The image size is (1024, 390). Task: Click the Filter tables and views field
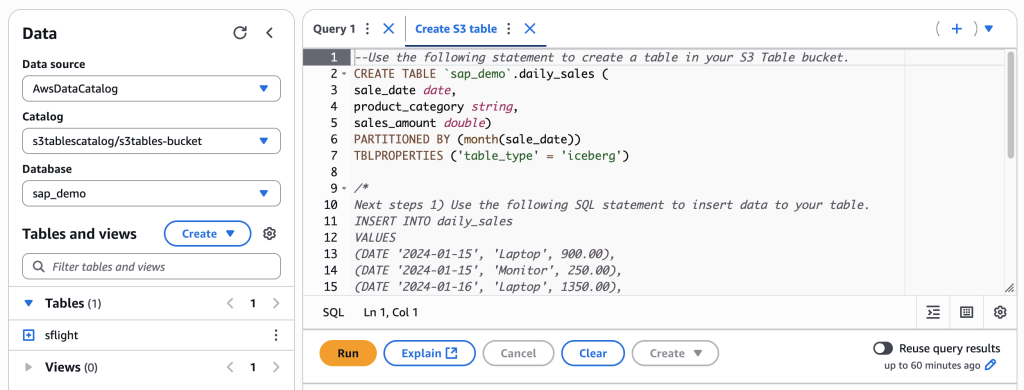pyautogui.click(x=152, y=267)
